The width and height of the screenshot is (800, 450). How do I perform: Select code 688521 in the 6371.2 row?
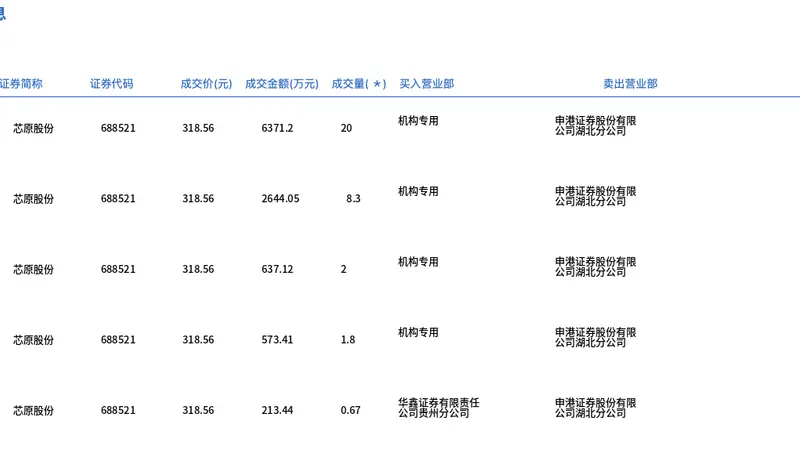(x=118, y=128)
